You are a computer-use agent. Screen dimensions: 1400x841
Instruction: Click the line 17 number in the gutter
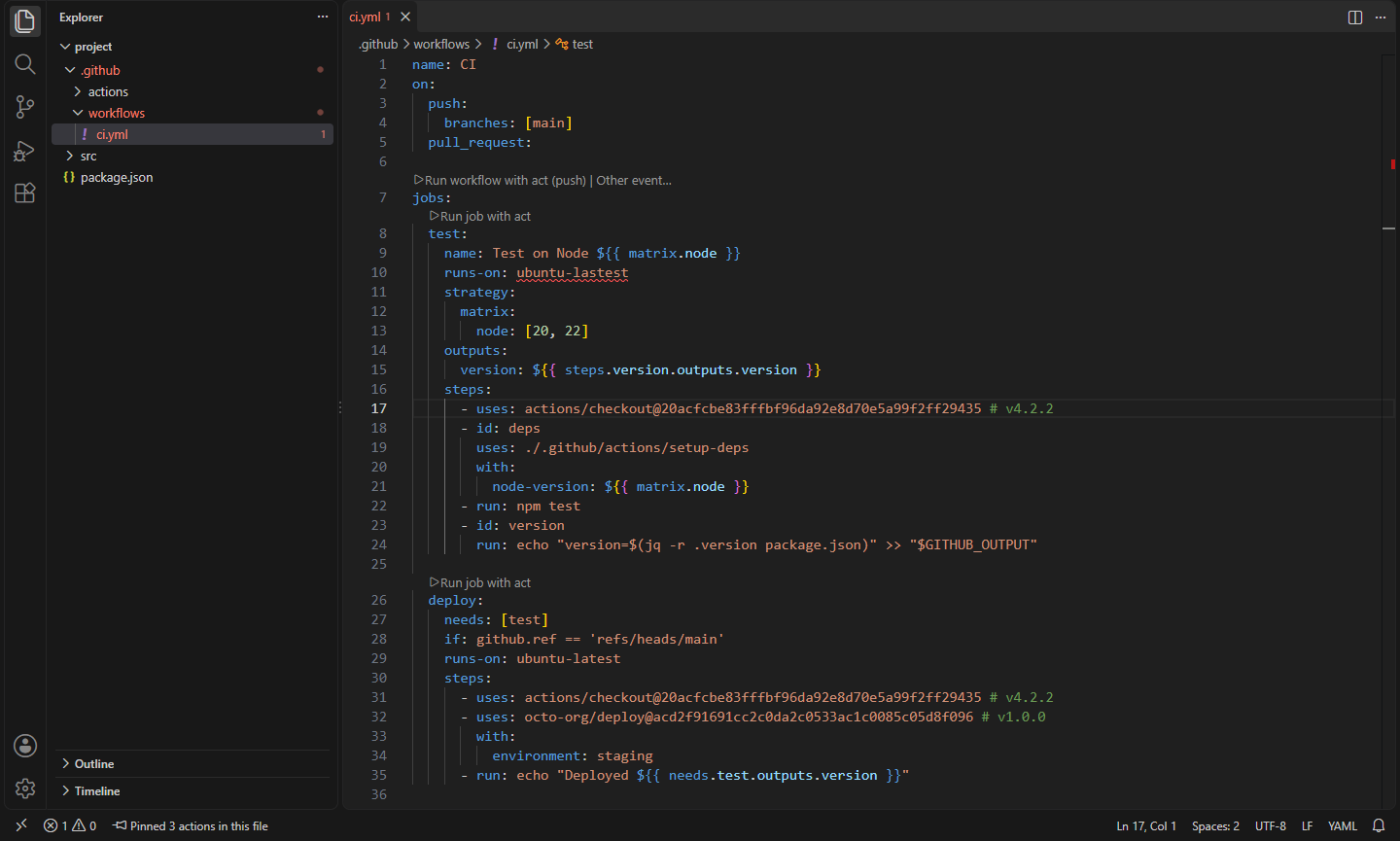point(379,408)
